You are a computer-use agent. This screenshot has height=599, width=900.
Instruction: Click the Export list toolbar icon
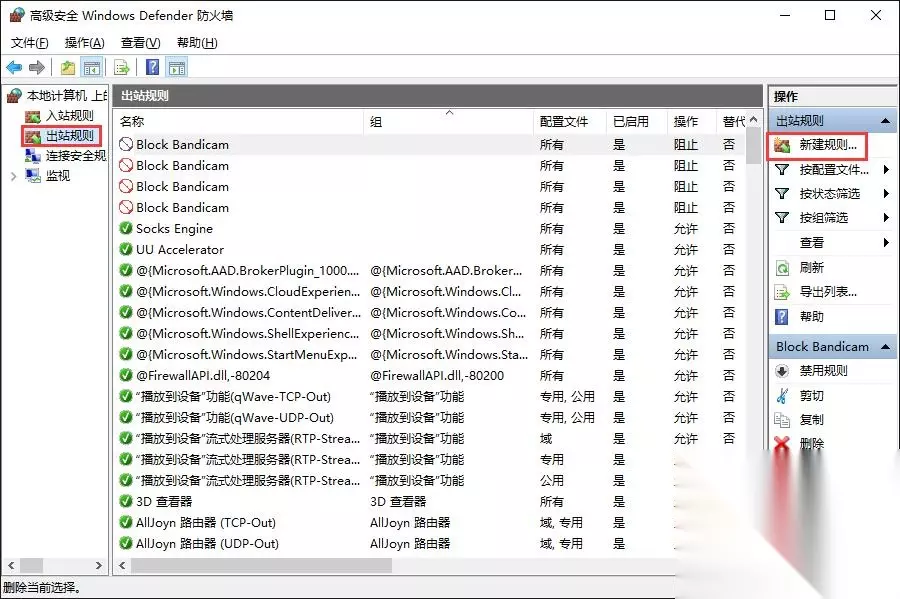(122, 68)
